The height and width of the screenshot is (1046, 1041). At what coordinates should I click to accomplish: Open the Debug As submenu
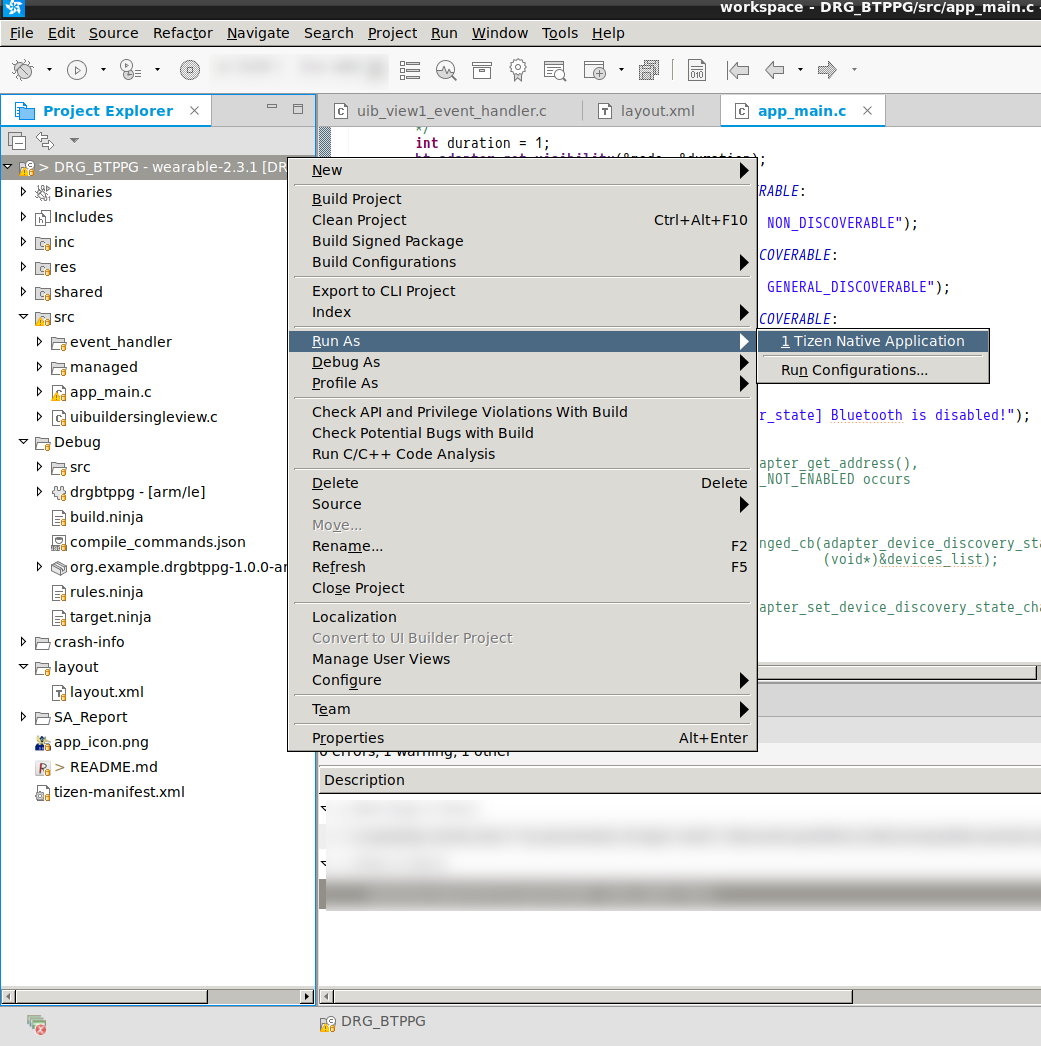(x=522, y=362)
